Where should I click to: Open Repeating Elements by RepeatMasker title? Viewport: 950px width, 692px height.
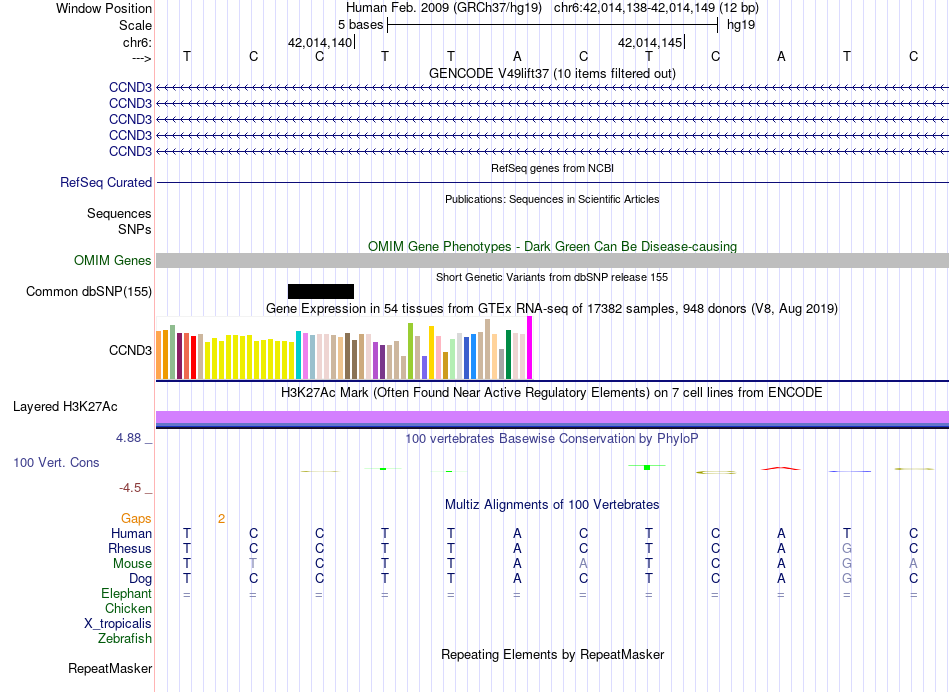[552, 654]
